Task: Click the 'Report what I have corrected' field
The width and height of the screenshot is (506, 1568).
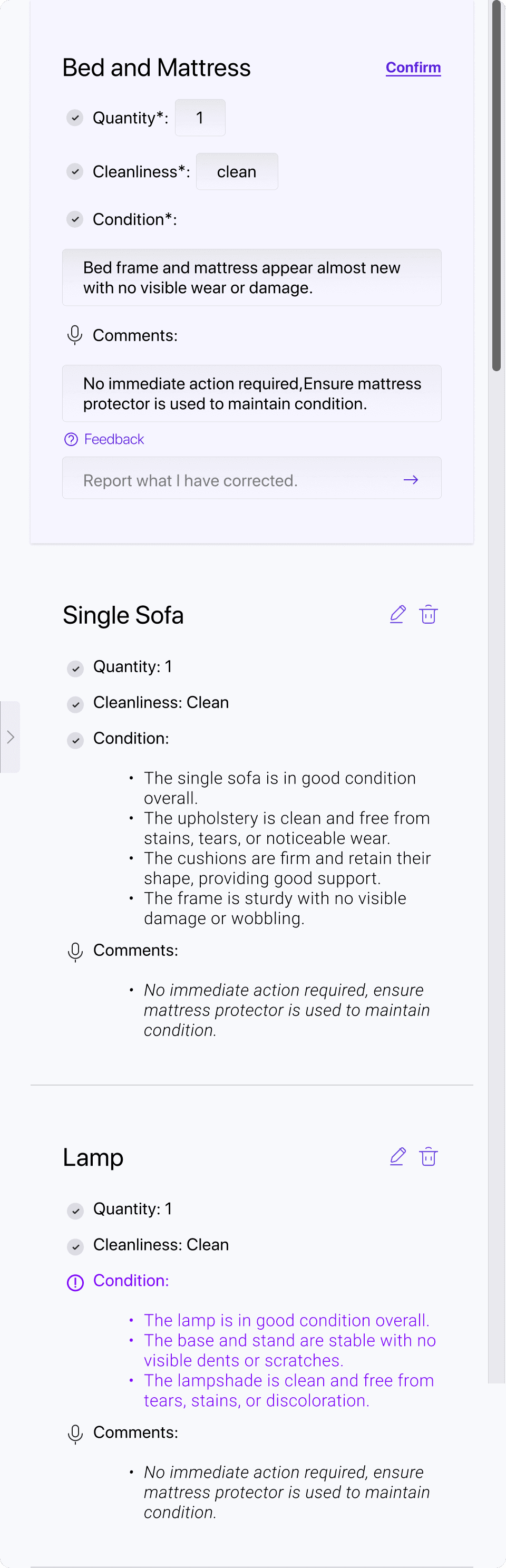Action: point(237,480)
